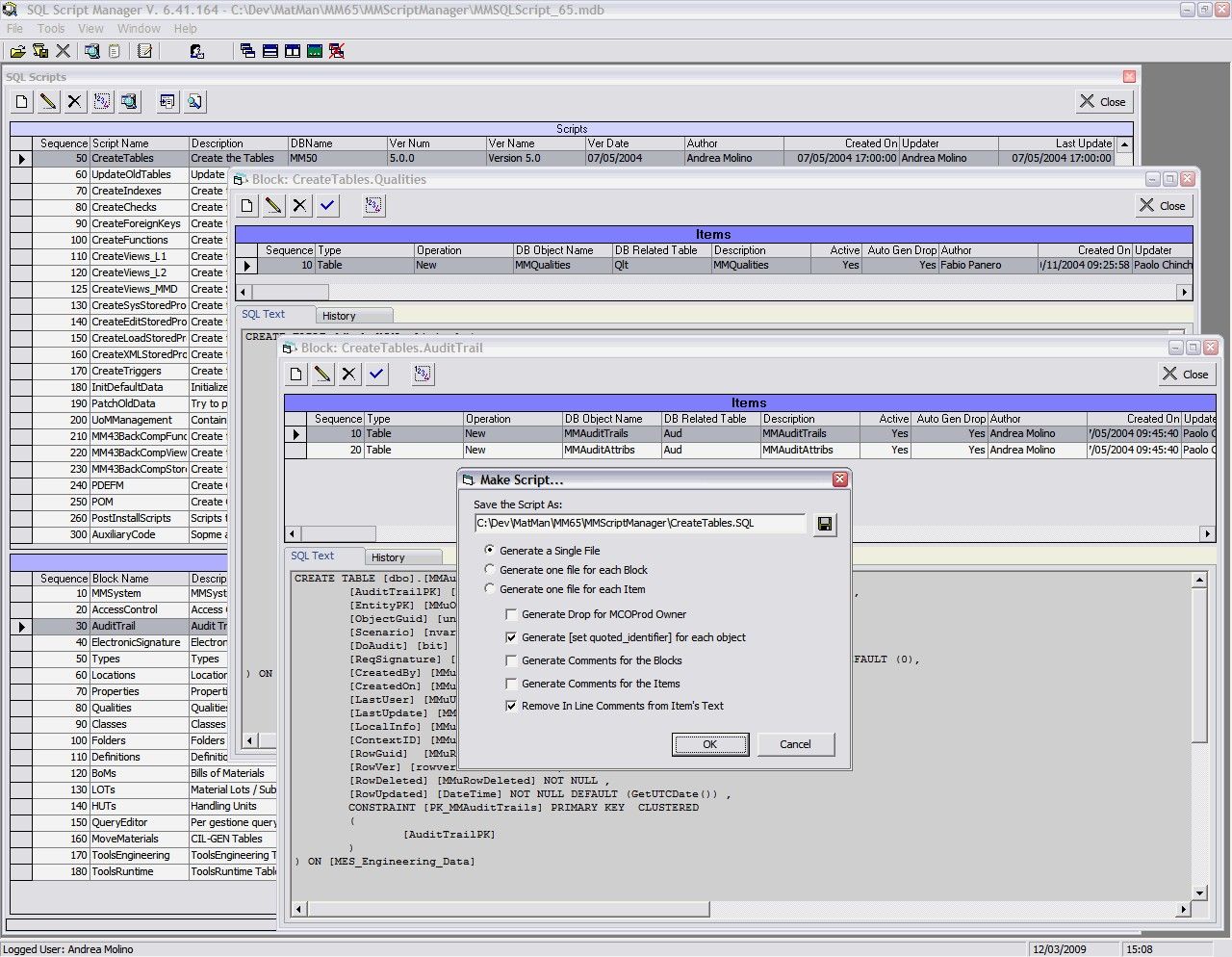This screenshot has width=1232, height=957.
Task: Click new item icon in AuditTrail block window
Action: tap(296, 374)
